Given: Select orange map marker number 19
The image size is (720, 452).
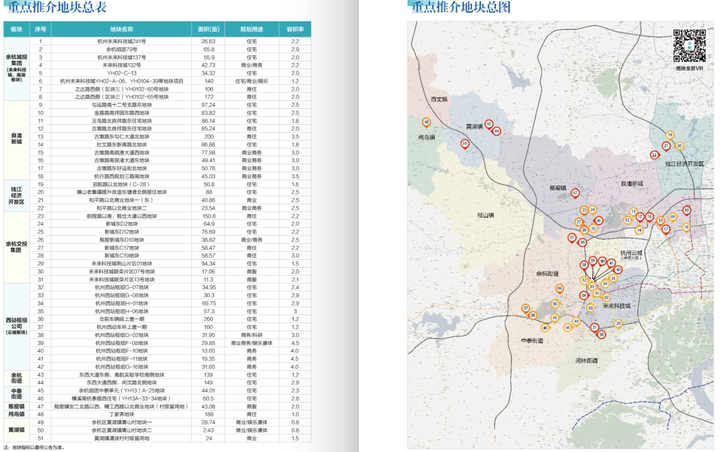Looking at the screenshot, I should click(670, 135).
